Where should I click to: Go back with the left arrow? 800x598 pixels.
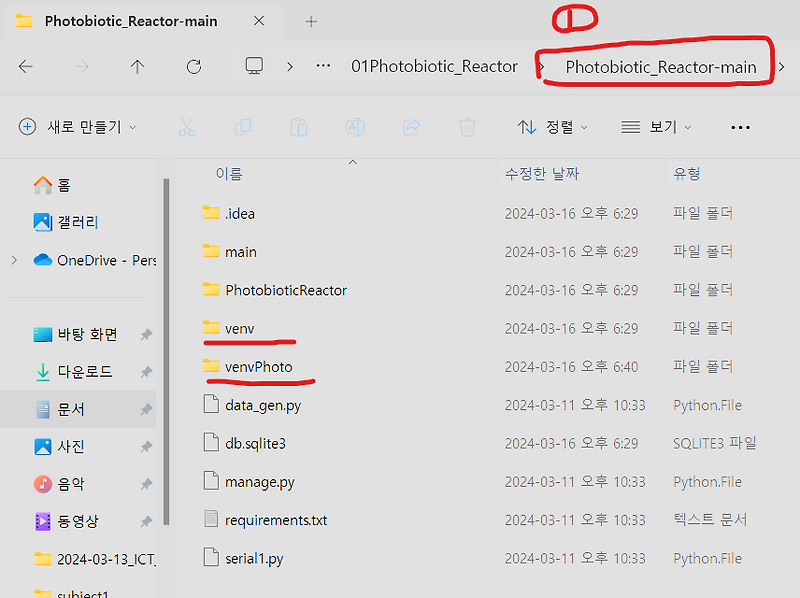click(26, 66)
